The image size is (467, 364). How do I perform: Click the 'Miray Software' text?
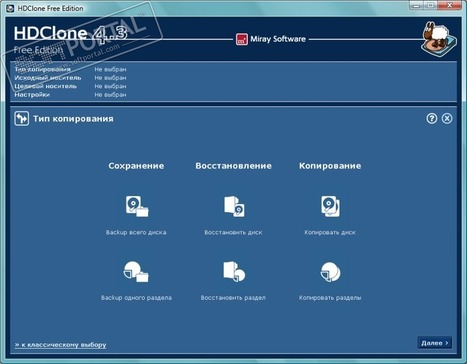click(x=278, y=39)
